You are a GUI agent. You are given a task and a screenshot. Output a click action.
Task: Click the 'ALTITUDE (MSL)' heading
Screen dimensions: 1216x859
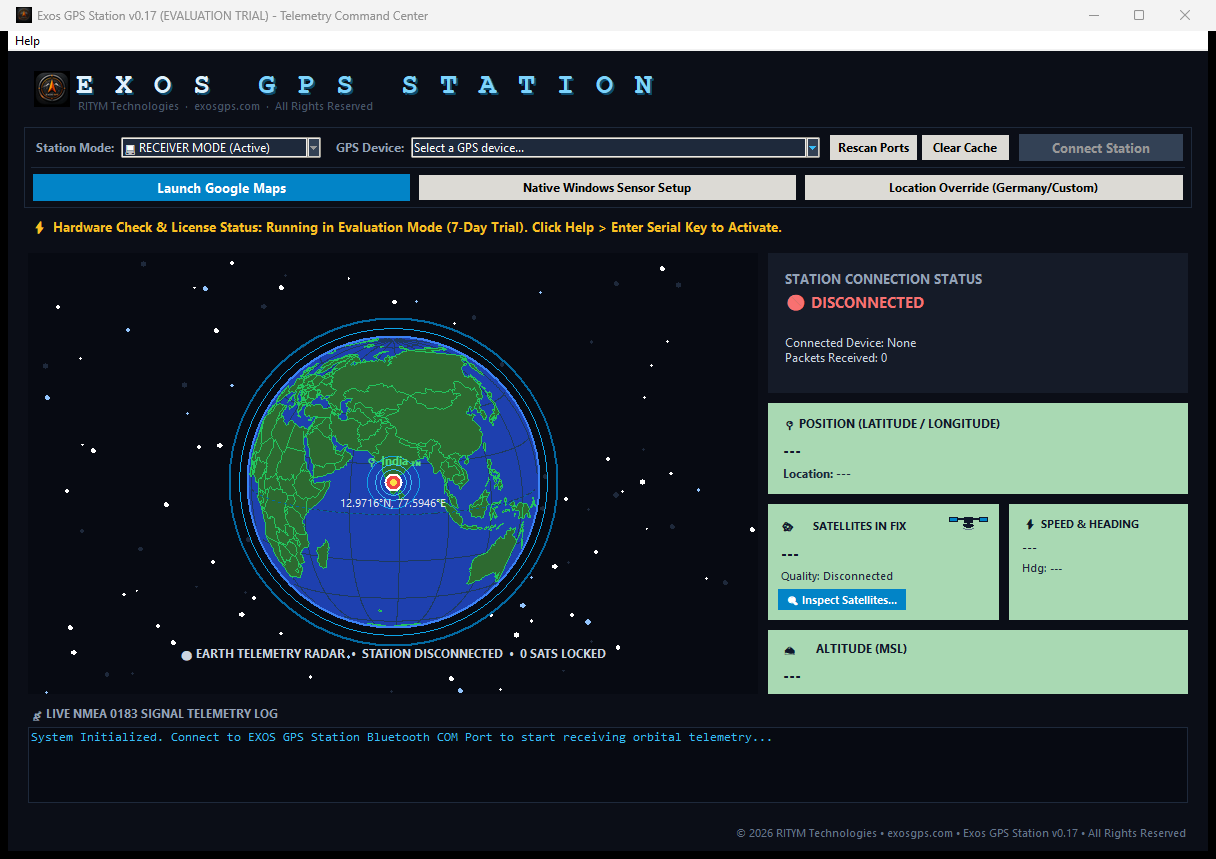pos(861,649)
